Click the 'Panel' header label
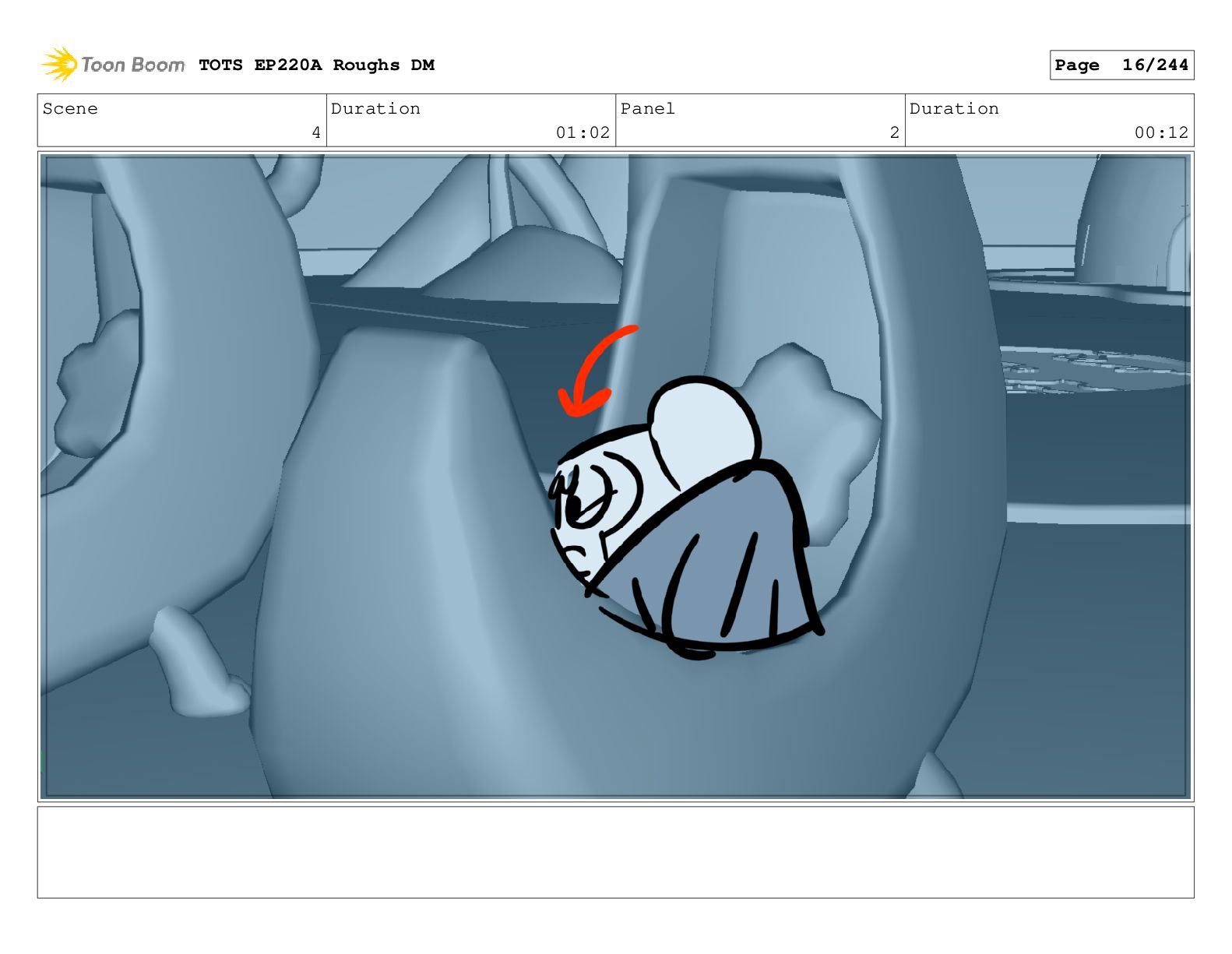1232x954 pixels. (648, 109)
